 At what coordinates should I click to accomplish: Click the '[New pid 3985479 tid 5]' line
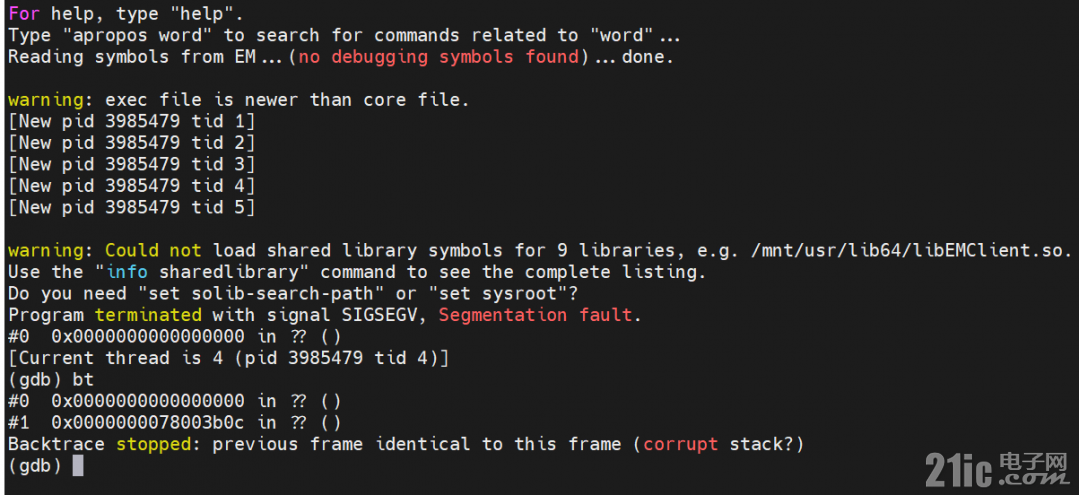(131, 207)
